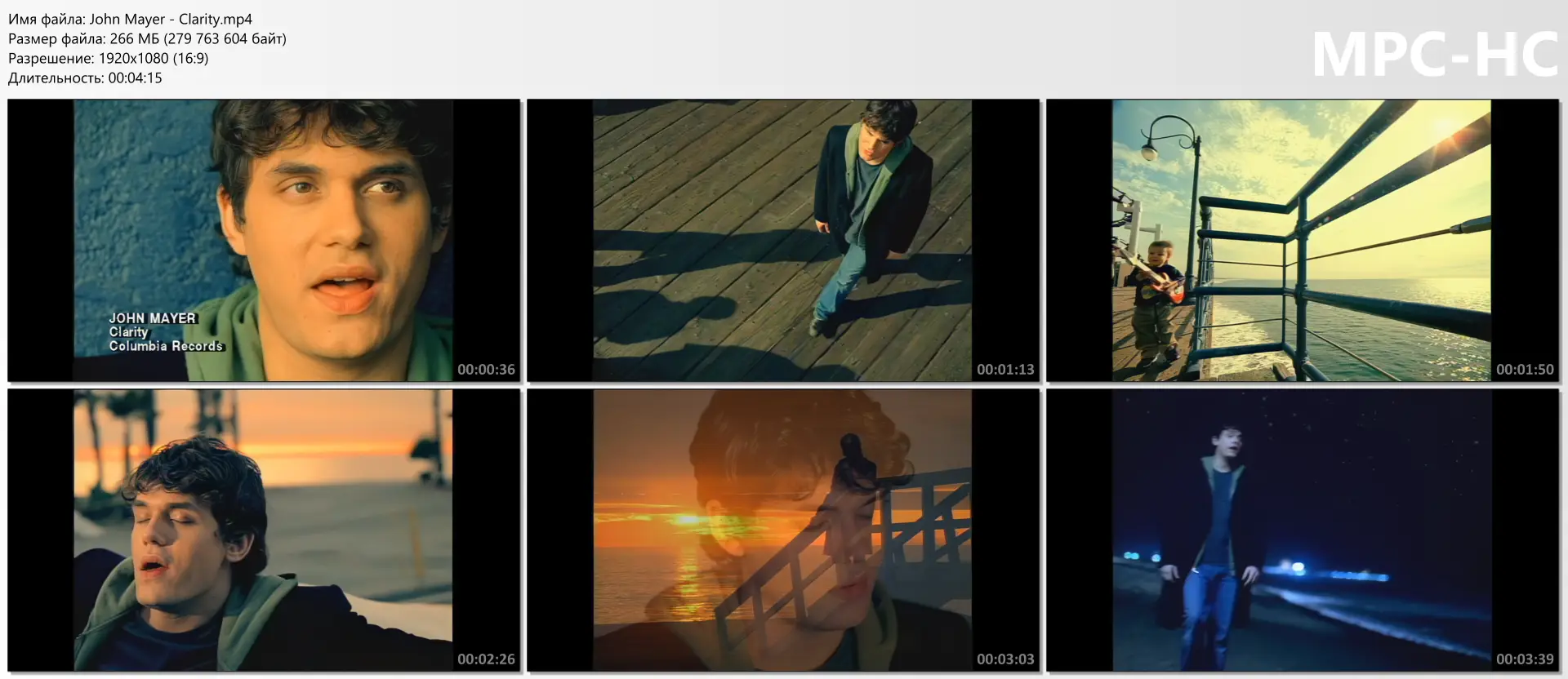
Task: Click the '00:00:36' timestamp label
Action: click(x=486, y=370)
